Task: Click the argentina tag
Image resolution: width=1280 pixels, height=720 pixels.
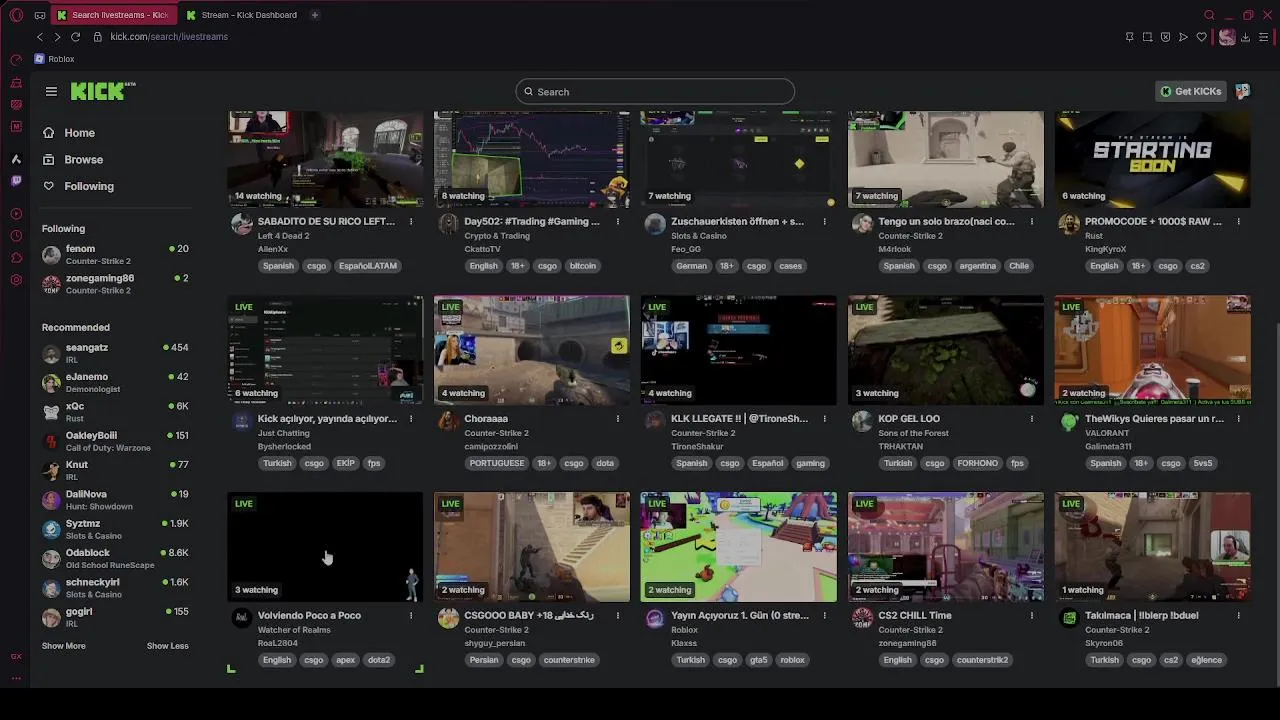Action: coord(977,266)
